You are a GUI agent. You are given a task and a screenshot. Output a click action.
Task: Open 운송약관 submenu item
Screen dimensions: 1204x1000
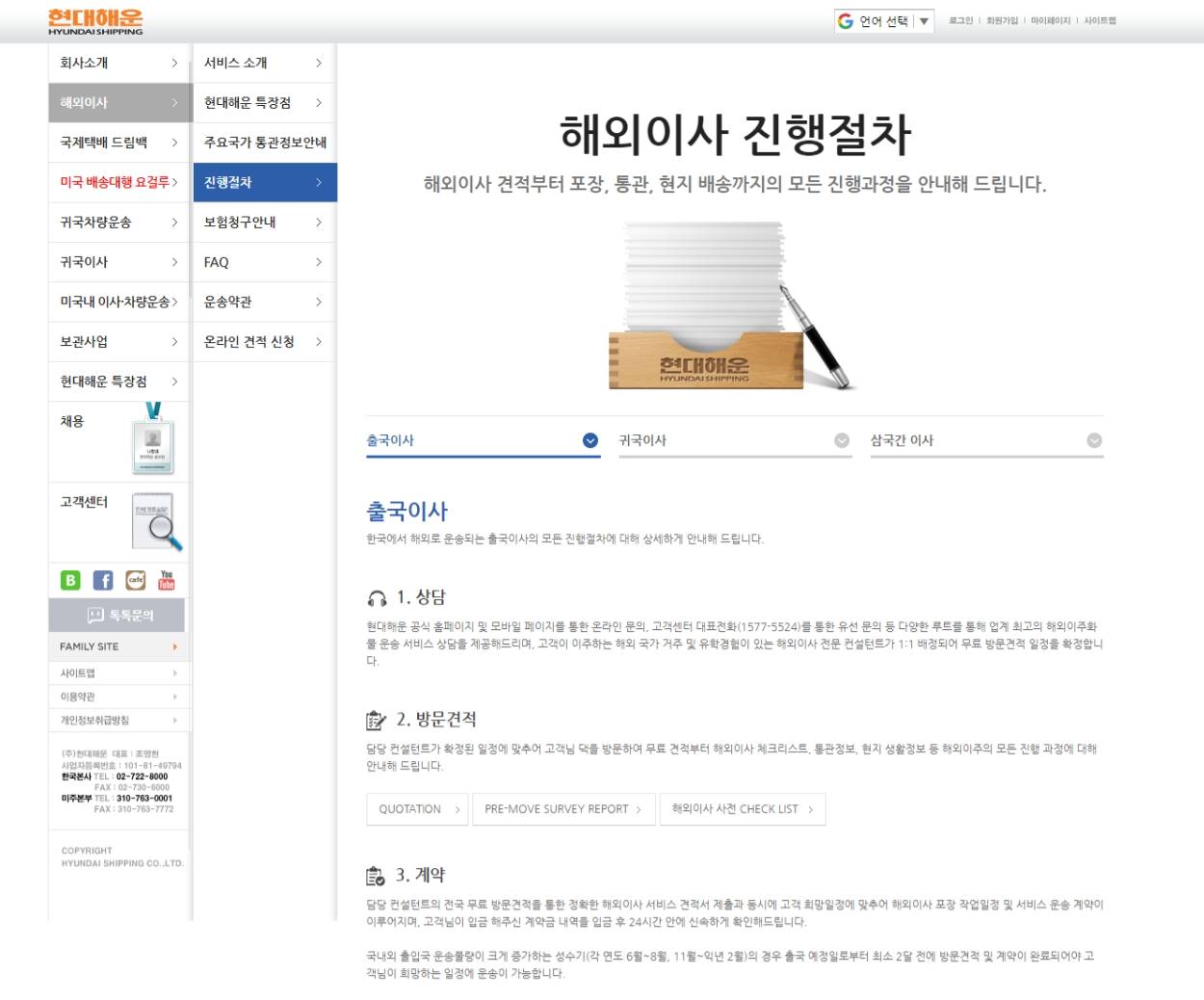[265, 302]
